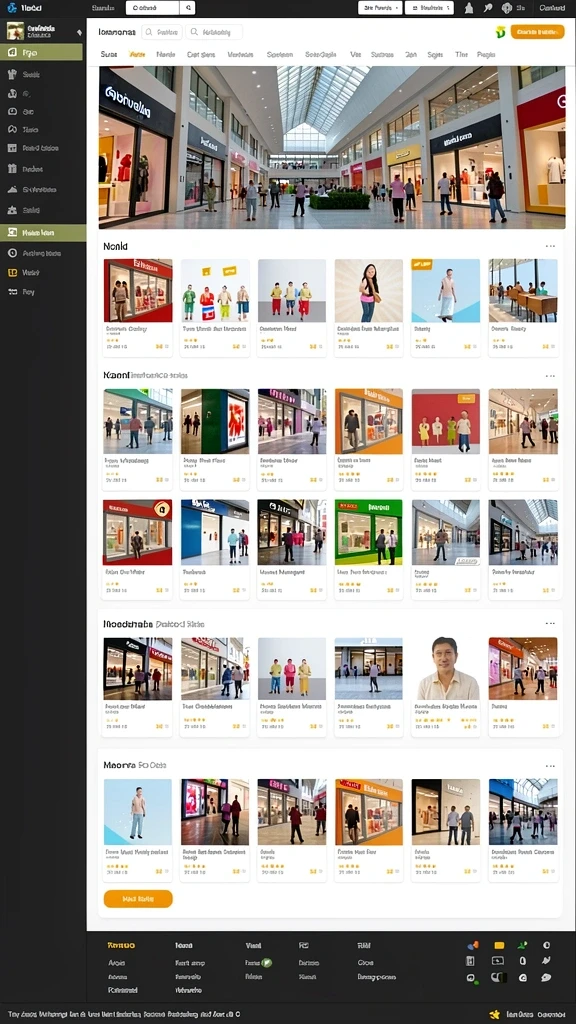Open the gift box sidebar item
The width and height of the screenshot is (576, 1024).
(x=12, y=169)
